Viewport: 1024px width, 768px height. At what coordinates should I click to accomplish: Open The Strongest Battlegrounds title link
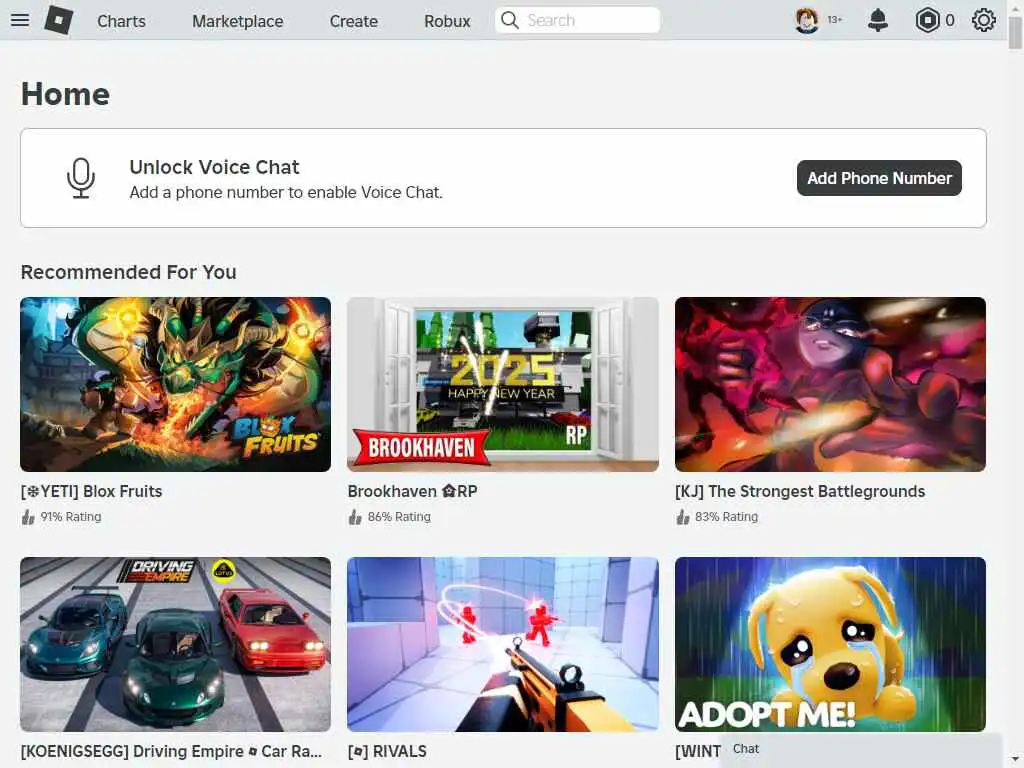(800, 491)
